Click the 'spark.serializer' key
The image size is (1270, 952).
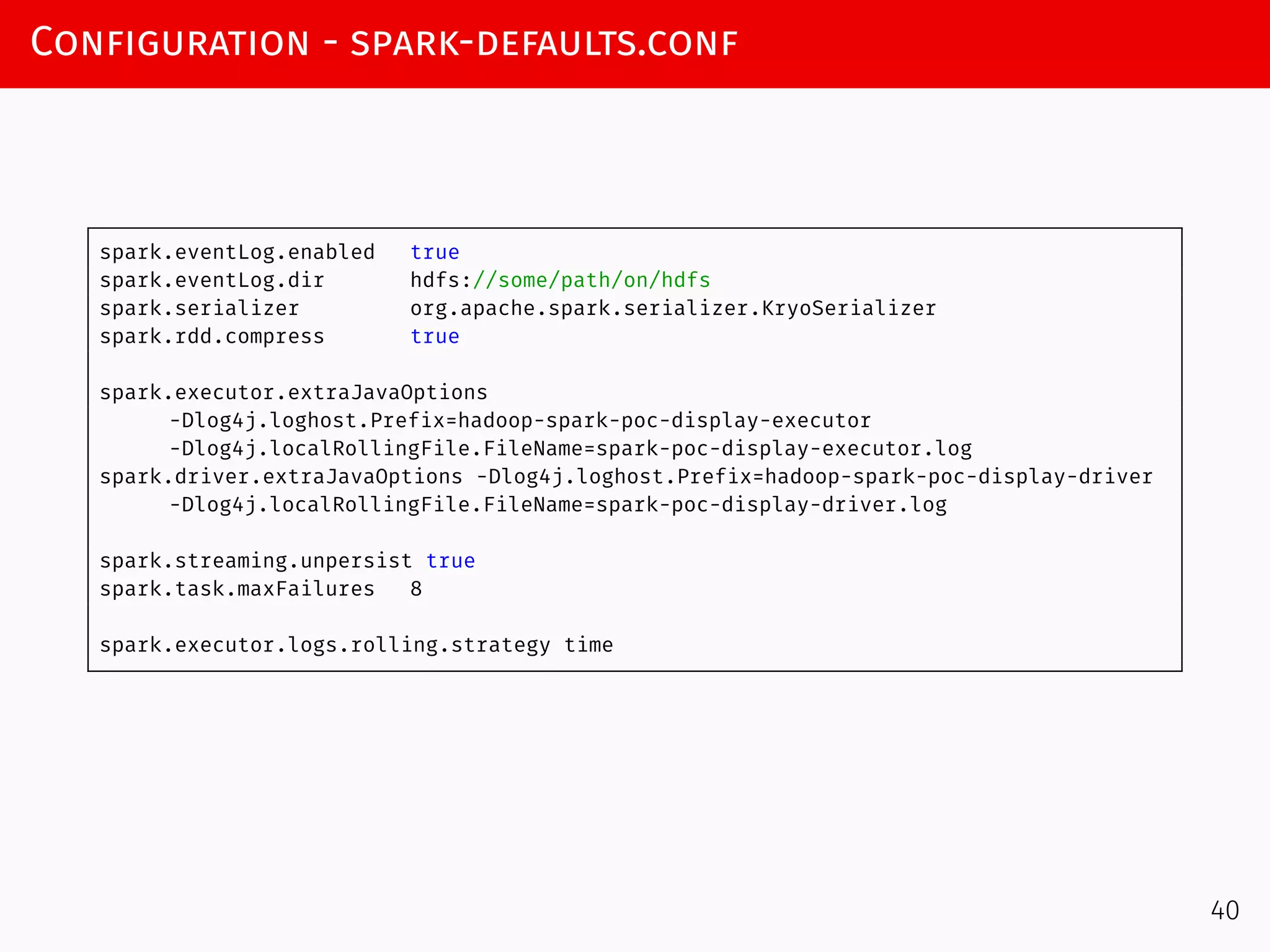point(200,308)
